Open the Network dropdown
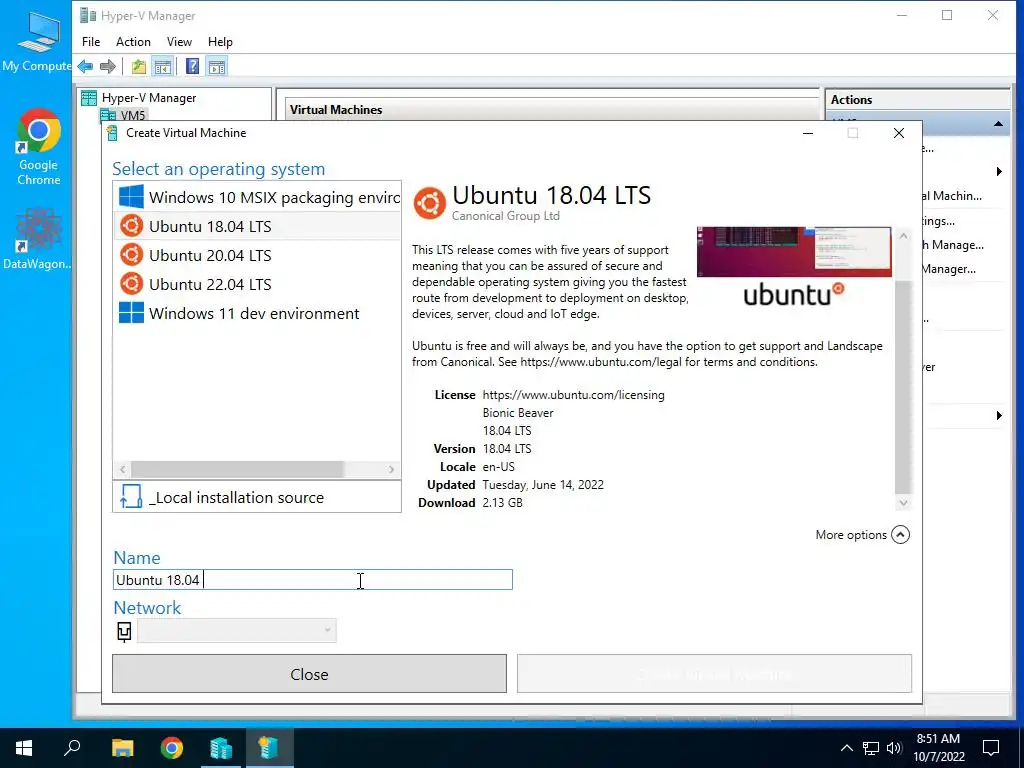 click(237, 631)
